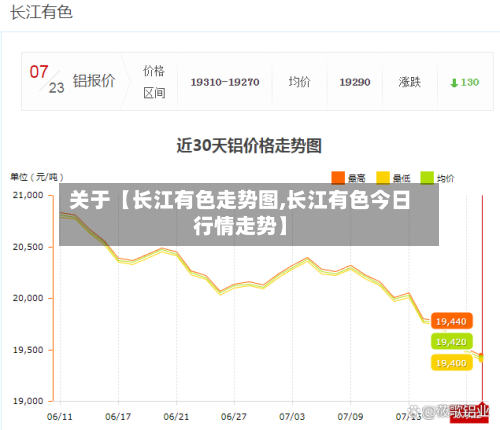Click the green 19,420 tooltip label
Viewport: 500px width, 430px height.
452,342
